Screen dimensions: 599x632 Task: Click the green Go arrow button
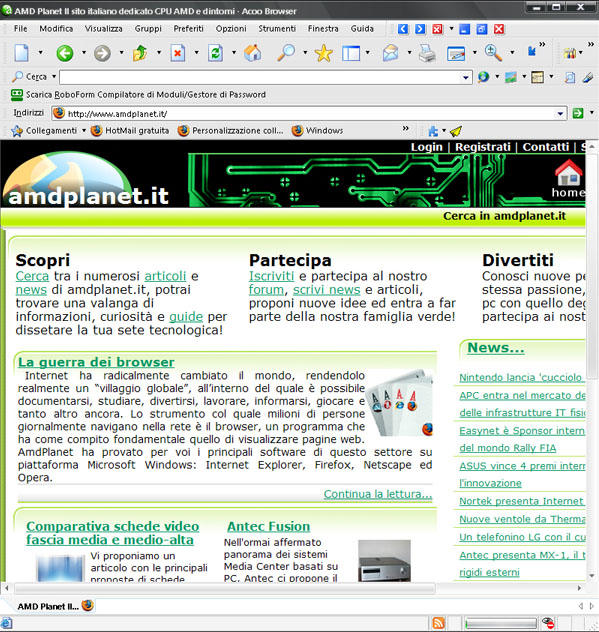click(x=578, y=113)
